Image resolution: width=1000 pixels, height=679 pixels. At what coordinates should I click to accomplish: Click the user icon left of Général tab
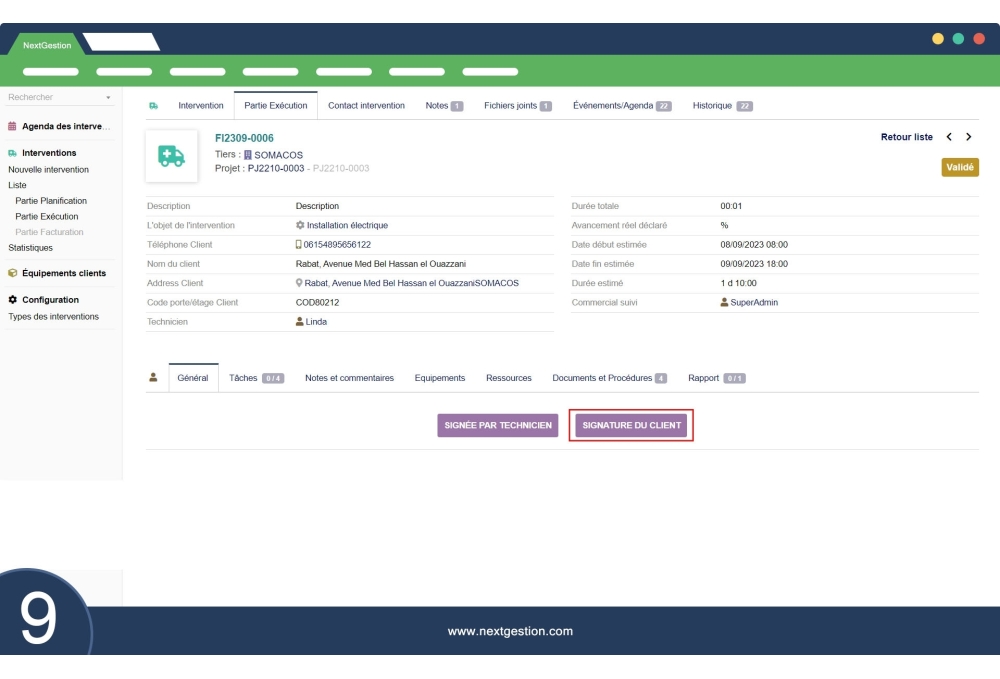coord(154,378)
